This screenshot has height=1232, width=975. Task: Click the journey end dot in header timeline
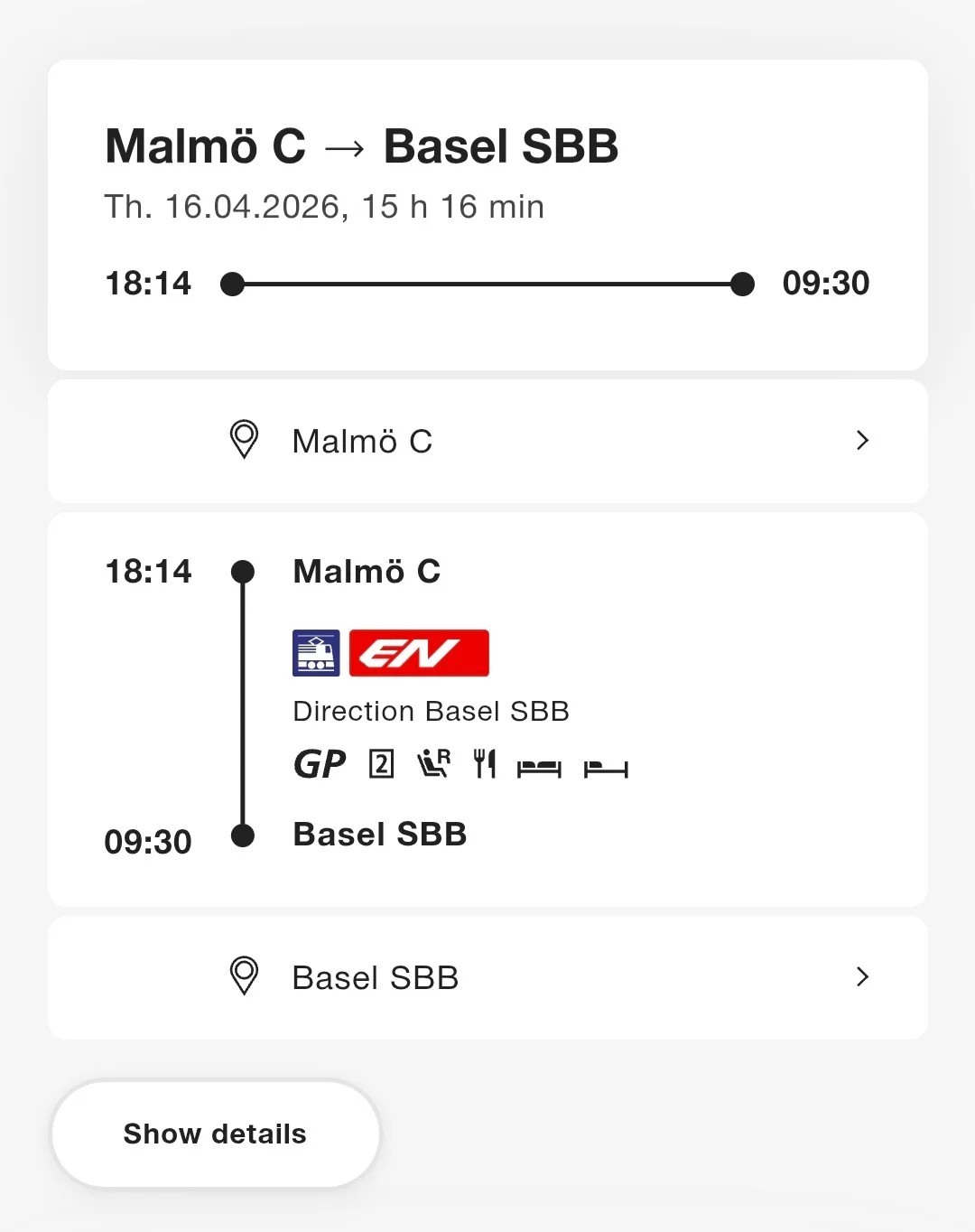pos(742,284)
